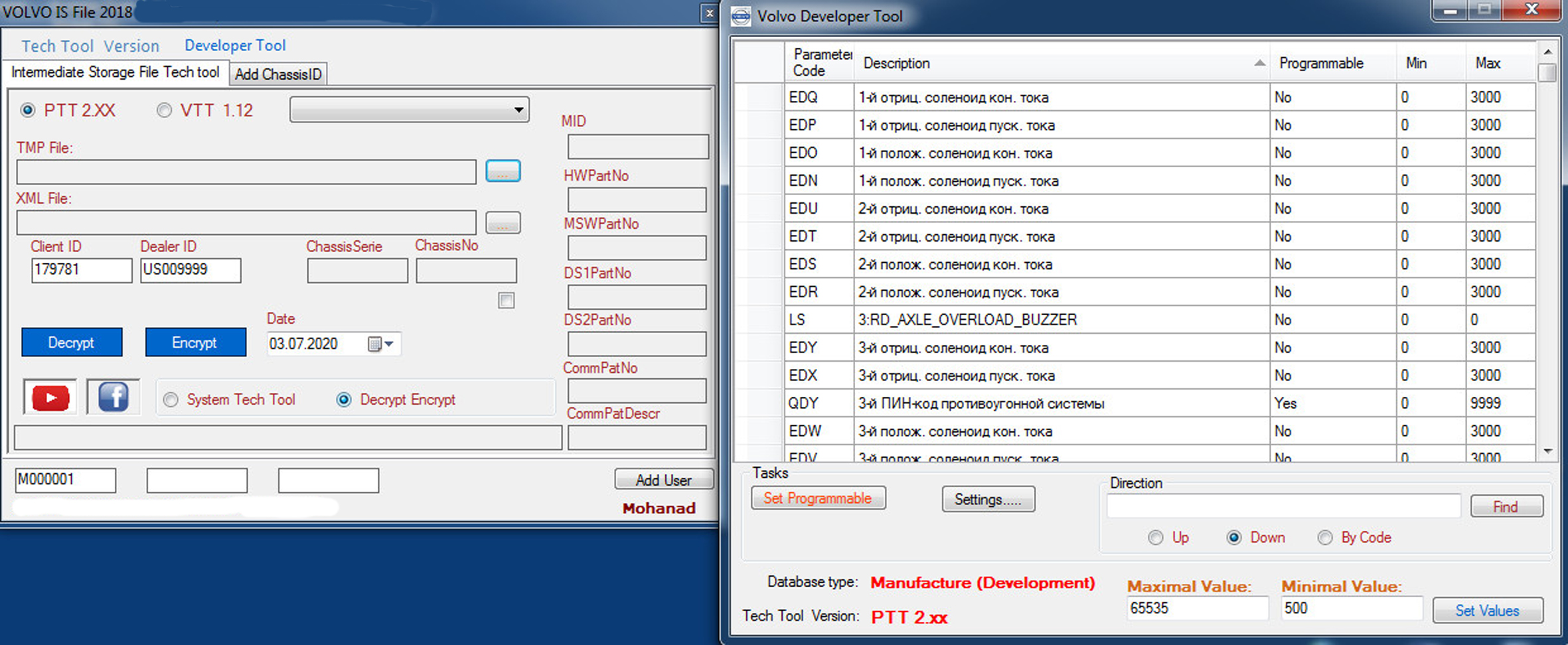Click the Facebook icon button
1568x645 pixels.
113,397
